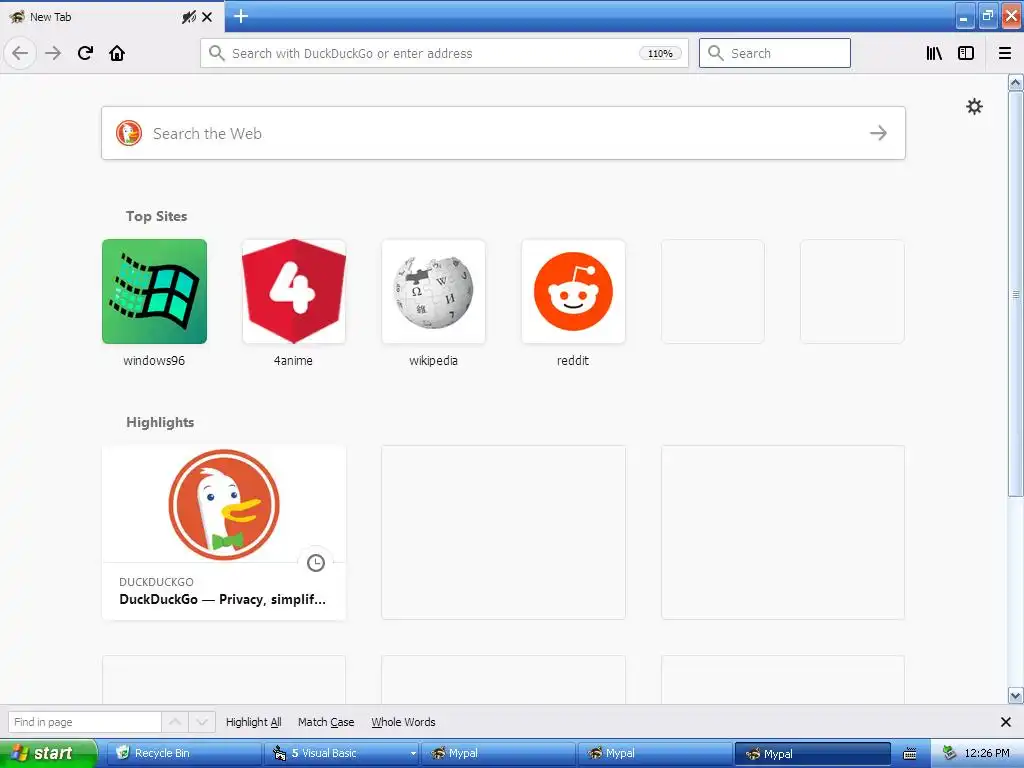
Task: Open DuckDuckGo — Privacy, simplif... title link
Action: (223, 600)
